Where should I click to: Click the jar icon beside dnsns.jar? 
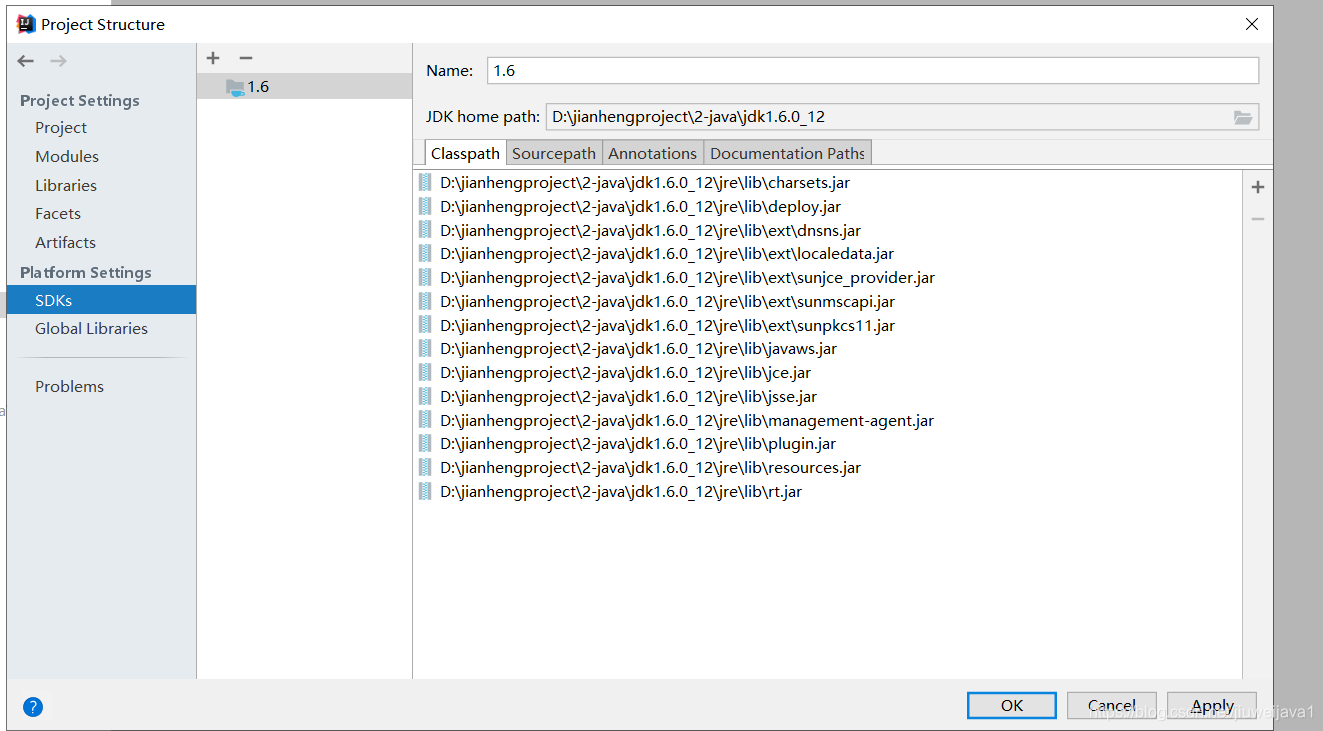[426, 230]
